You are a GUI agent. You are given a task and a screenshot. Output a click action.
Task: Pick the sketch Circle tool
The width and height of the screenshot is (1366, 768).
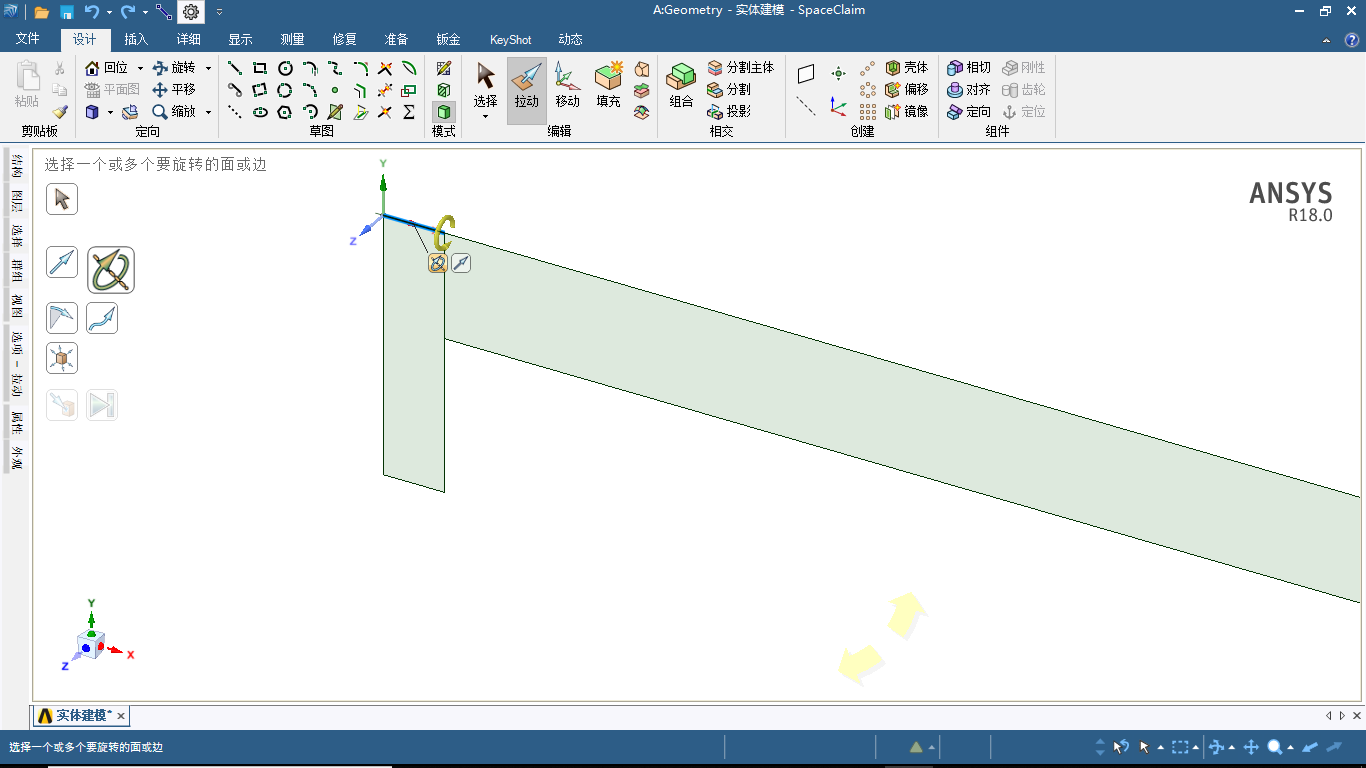click(285, 68)
